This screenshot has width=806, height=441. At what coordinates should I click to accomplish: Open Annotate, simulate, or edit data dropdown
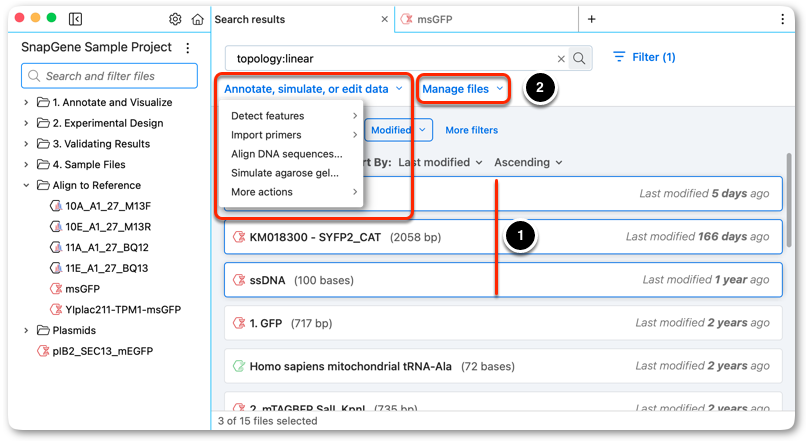click(x=313, y=89)
